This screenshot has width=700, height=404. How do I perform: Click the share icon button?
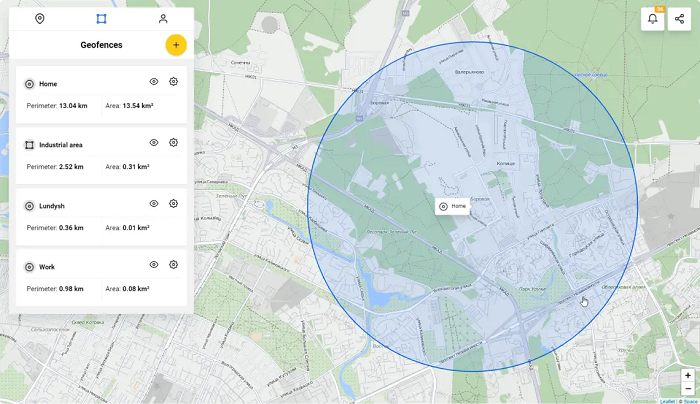coord(680,19)
